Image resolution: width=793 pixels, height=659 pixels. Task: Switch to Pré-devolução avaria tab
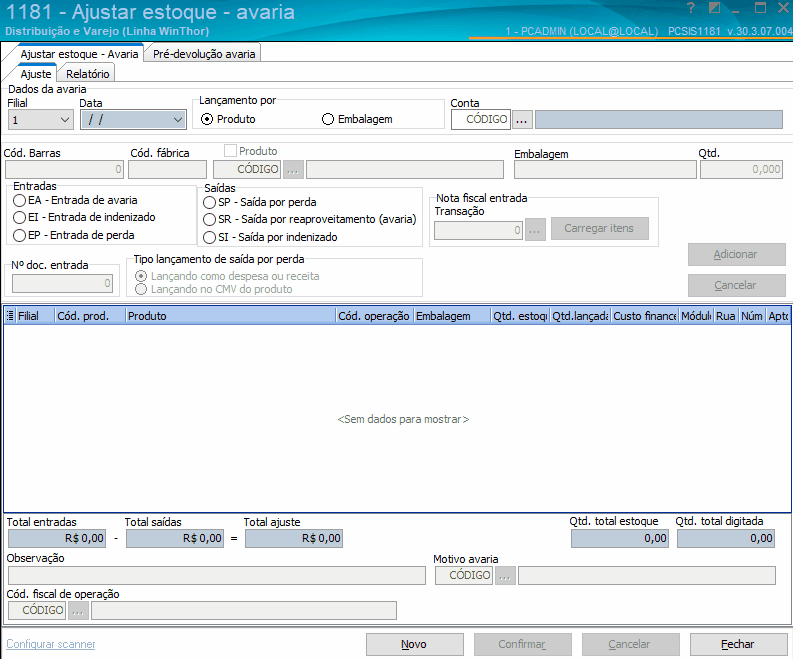[204, 54]
